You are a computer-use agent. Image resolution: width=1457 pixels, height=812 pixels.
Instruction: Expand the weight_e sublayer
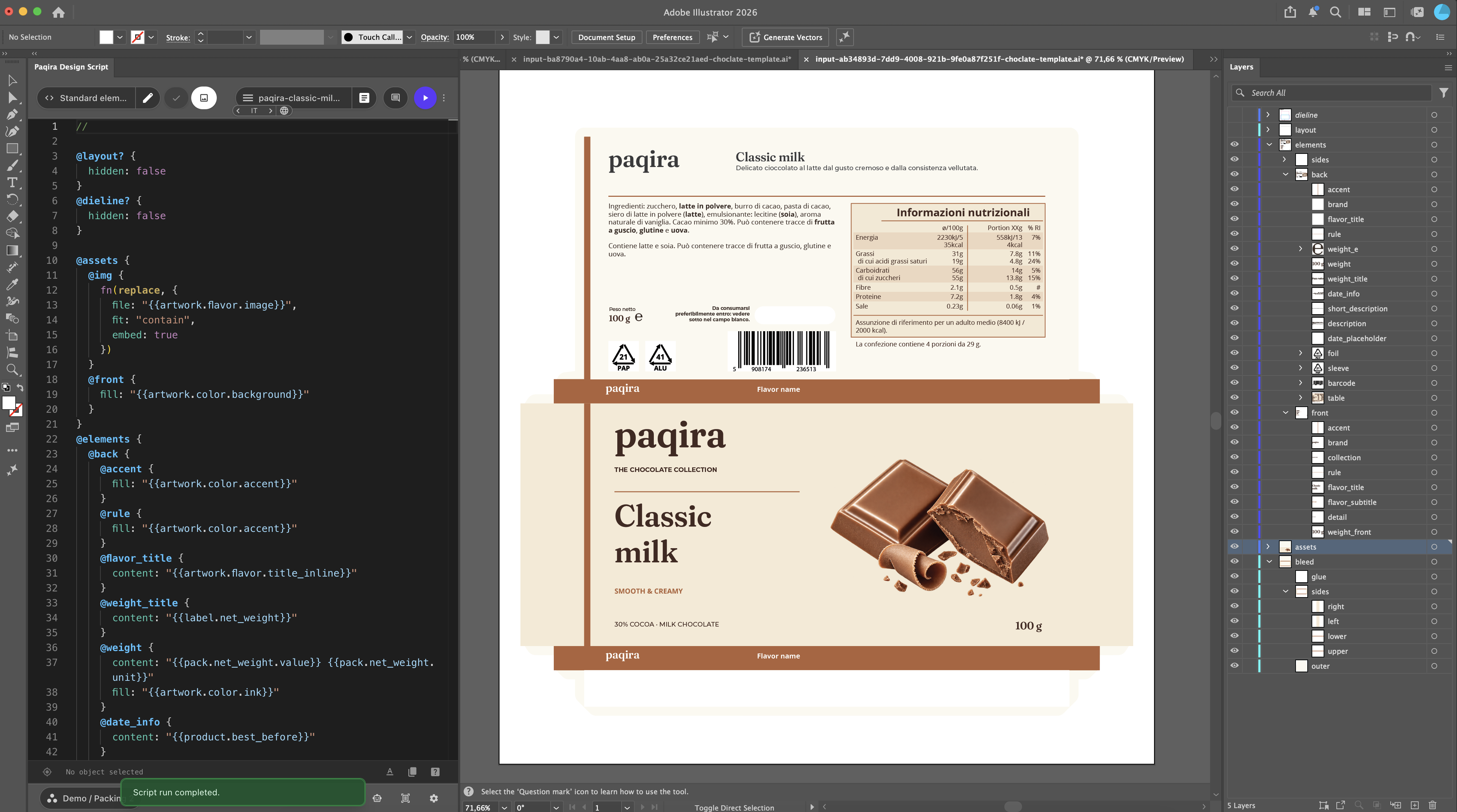click(x=1300, y=249)
